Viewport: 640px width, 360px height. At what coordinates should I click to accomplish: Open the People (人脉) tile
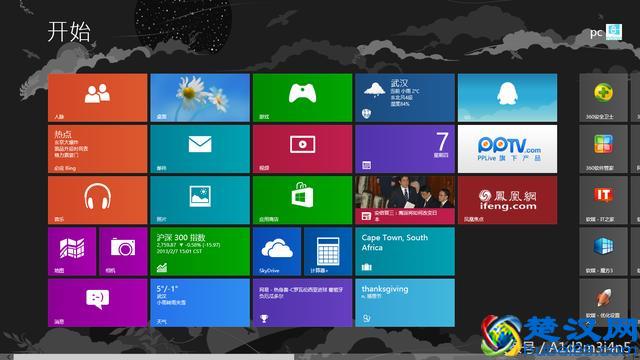(x=98, y=98)
